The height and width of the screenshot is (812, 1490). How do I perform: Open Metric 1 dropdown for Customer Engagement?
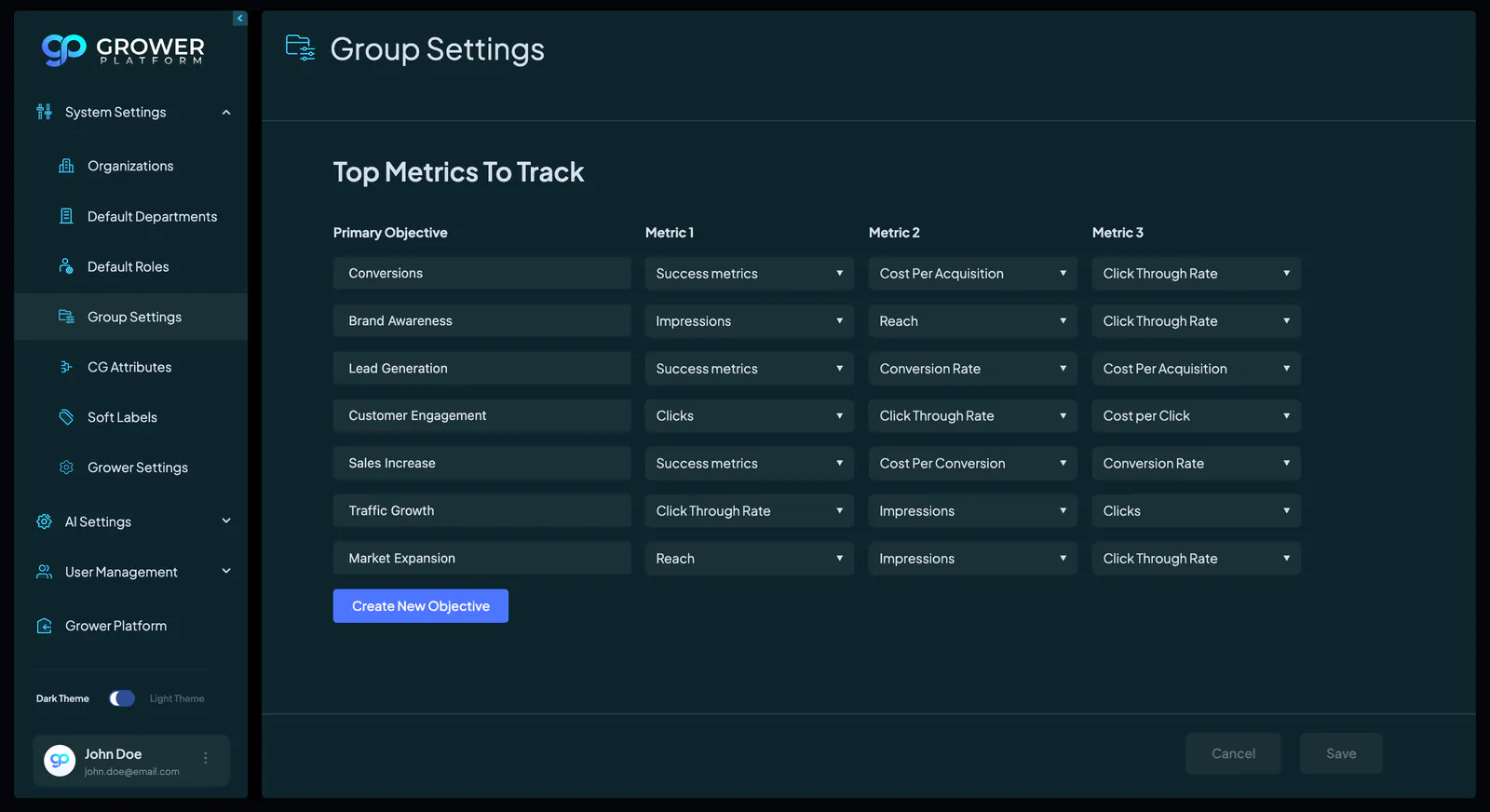click(750, 416)
